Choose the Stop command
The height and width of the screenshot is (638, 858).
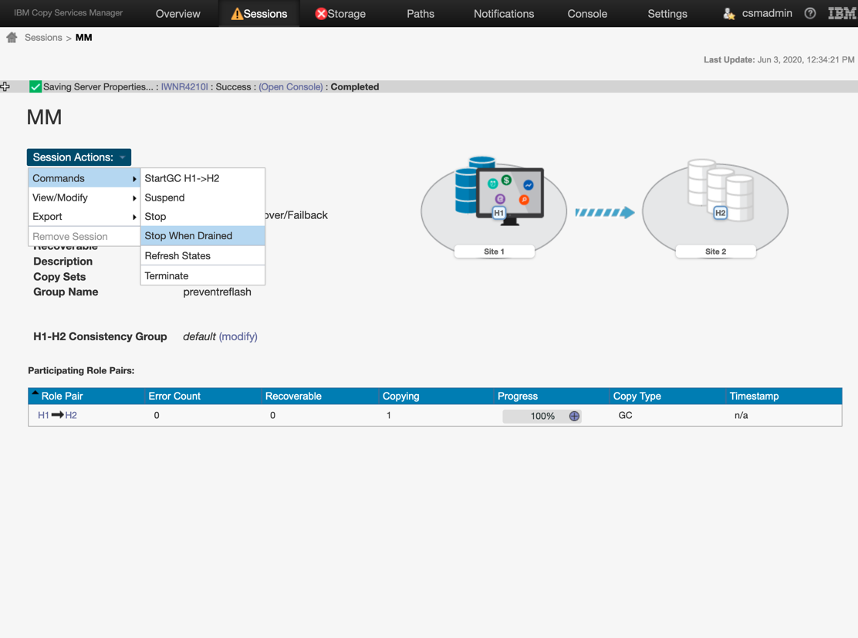pyautogui.click(x=203, y=217)
